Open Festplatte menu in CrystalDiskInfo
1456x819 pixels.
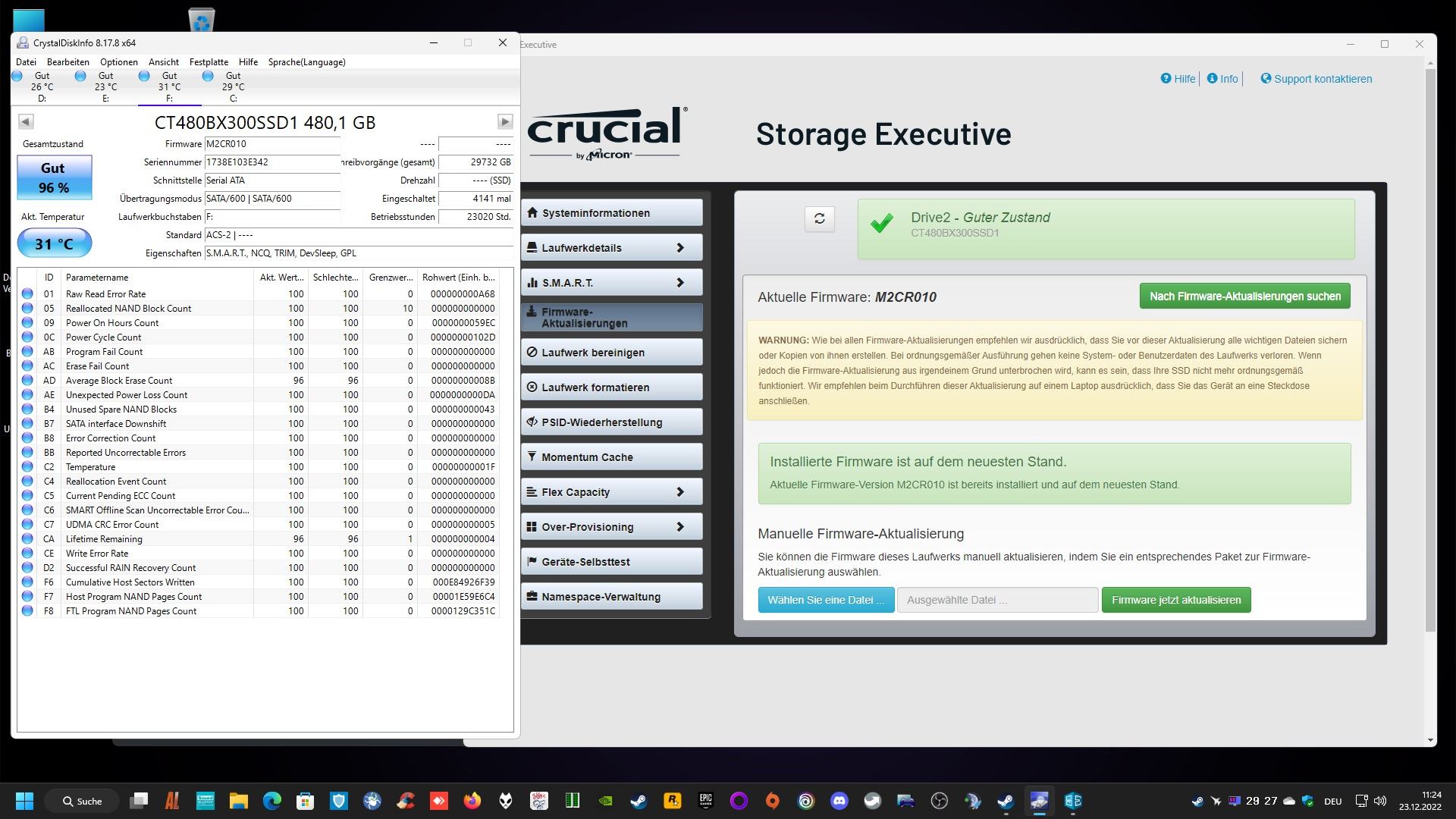(209, 62)
